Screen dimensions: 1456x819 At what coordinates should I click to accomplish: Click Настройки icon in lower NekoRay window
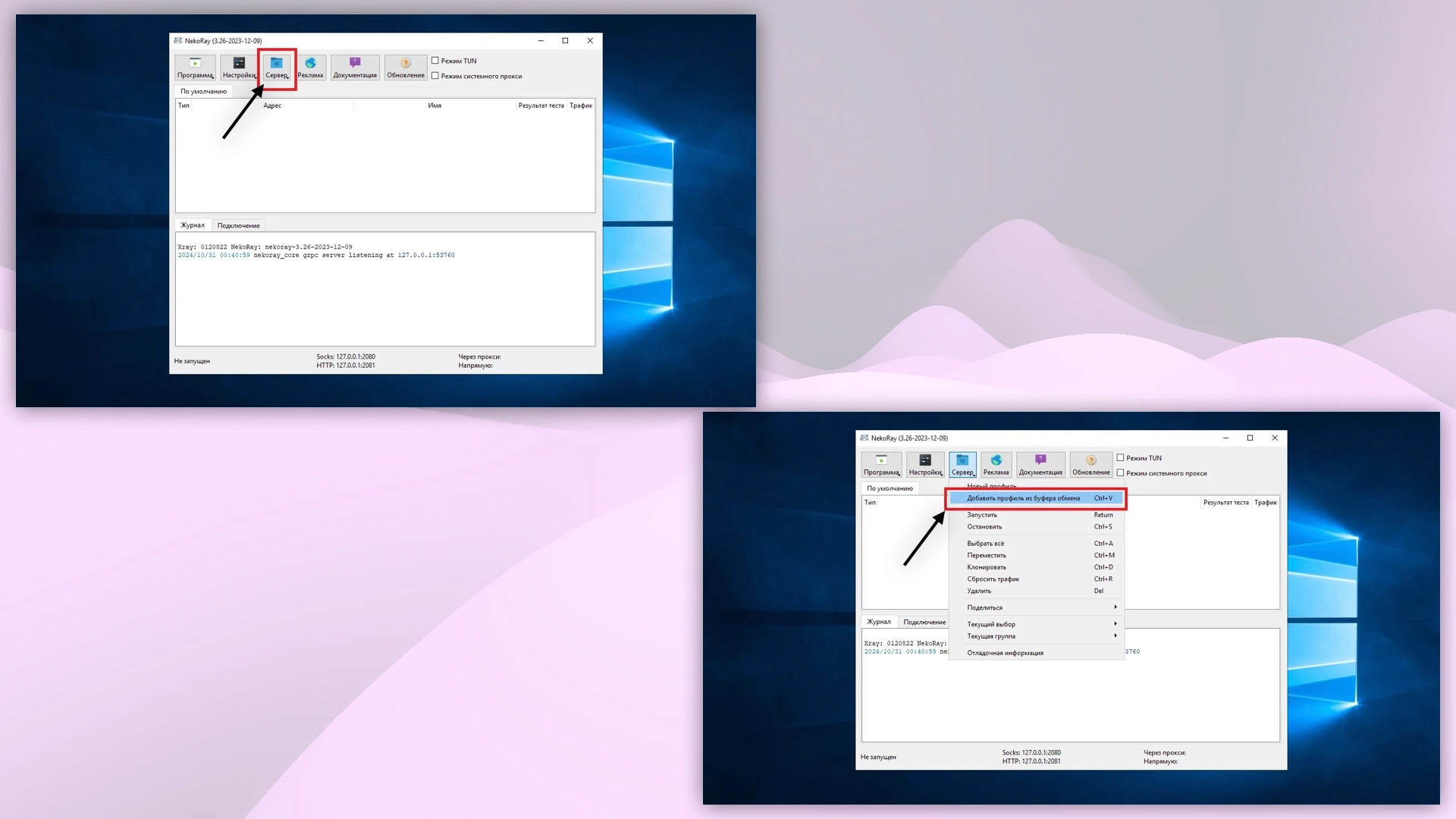click(x=925, y=464)
